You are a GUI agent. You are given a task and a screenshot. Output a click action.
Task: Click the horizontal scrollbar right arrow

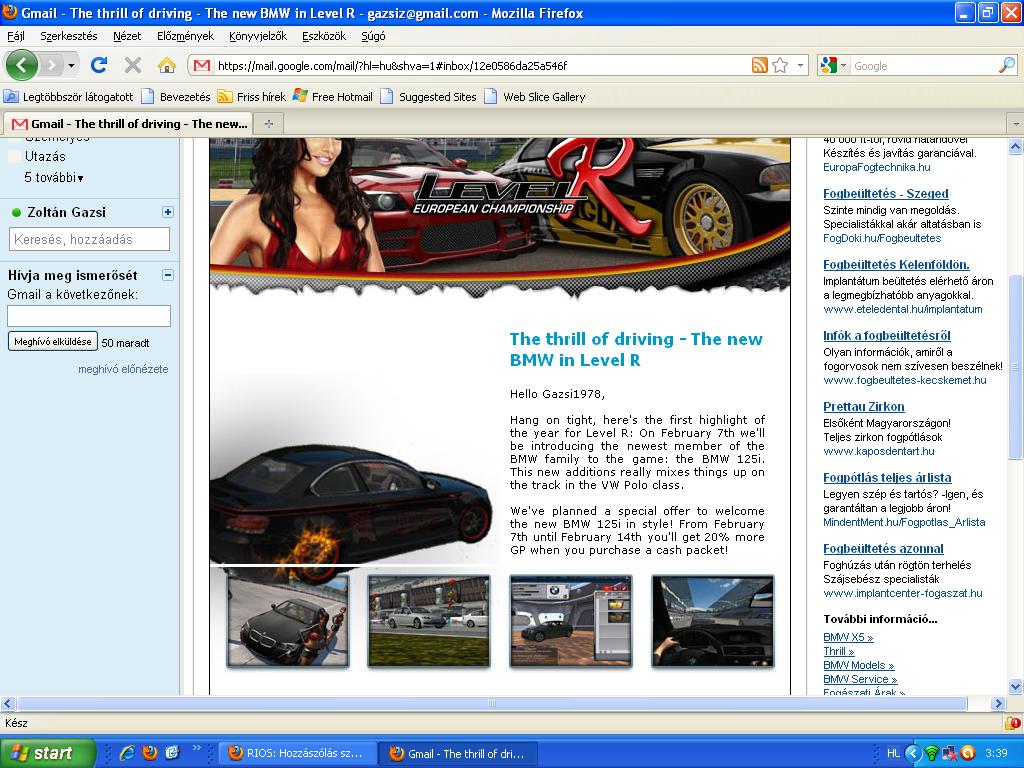tap(998, 703)
